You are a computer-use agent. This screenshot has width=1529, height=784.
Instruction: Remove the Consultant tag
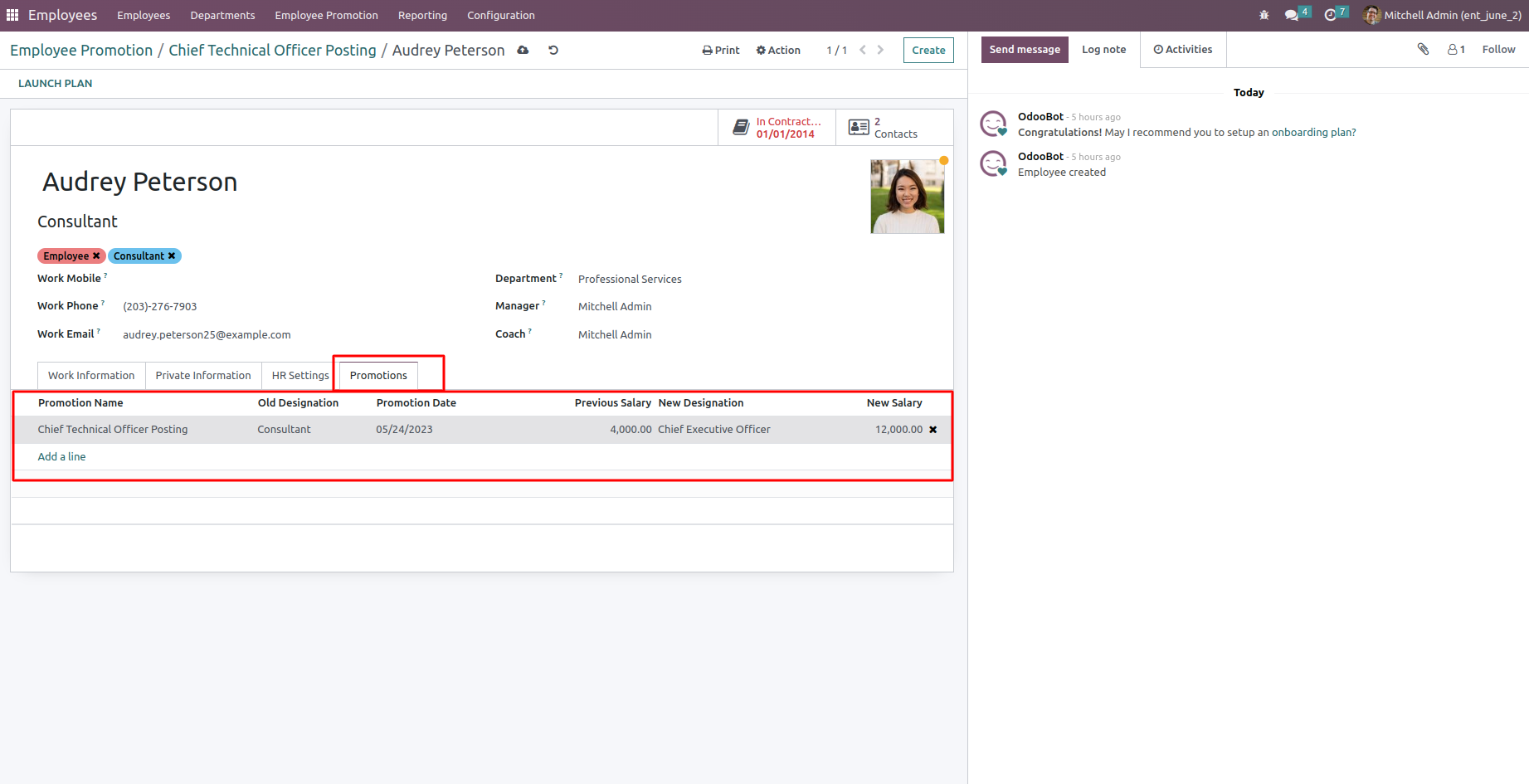(x=172, y=256)
